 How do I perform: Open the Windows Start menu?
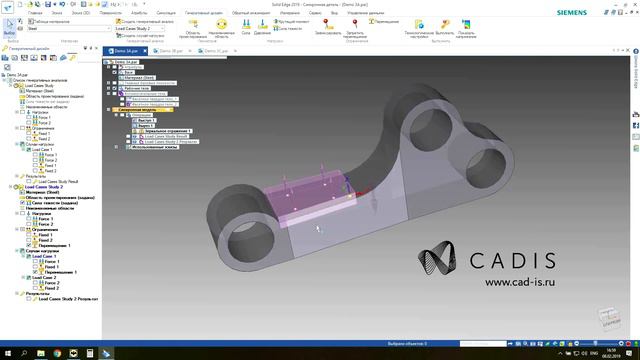[x=8, y=353]
